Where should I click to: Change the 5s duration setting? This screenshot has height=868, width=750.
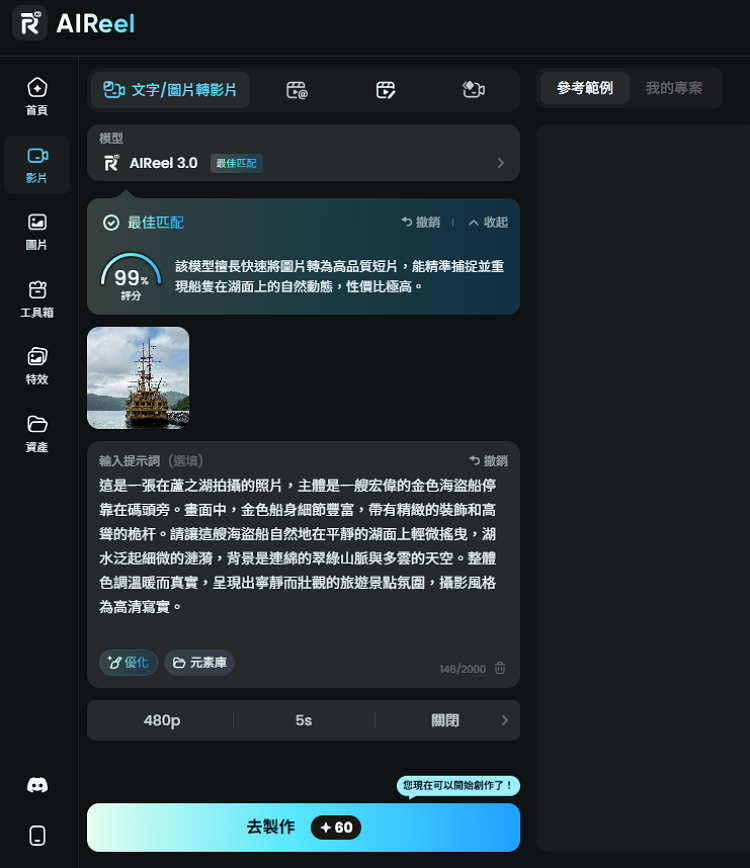pos(303,720)
